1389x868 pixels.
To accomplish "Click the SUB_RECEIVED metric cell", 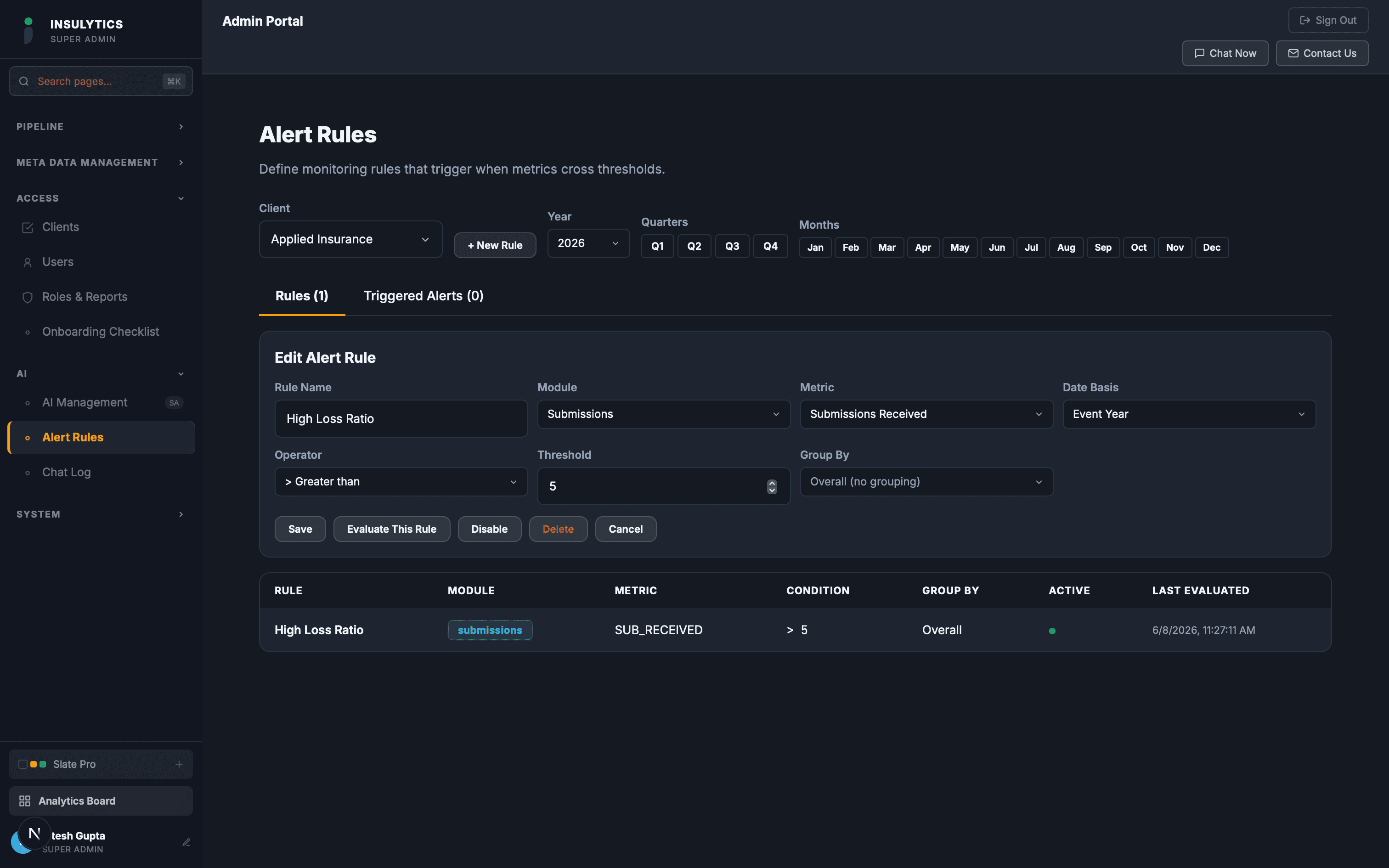I will (x=658, y=630).
